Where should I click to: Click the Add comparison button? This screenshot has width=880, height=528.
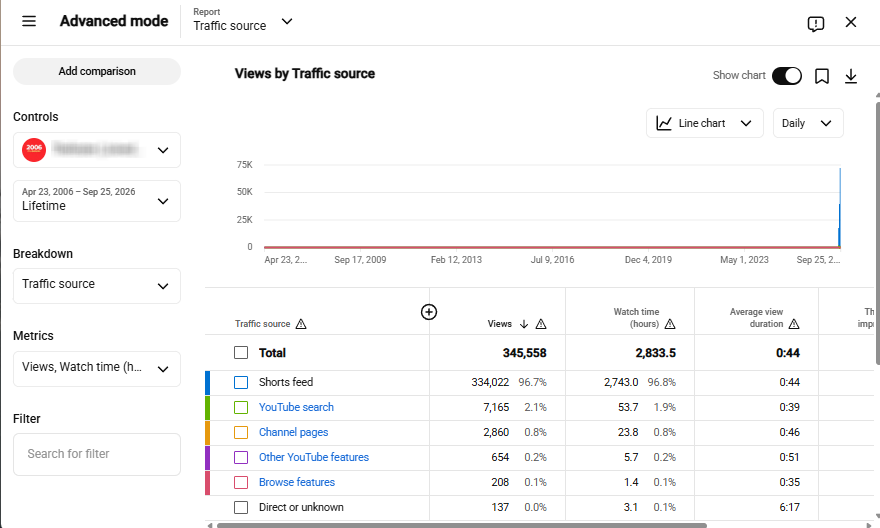click(x=97, y=71)
